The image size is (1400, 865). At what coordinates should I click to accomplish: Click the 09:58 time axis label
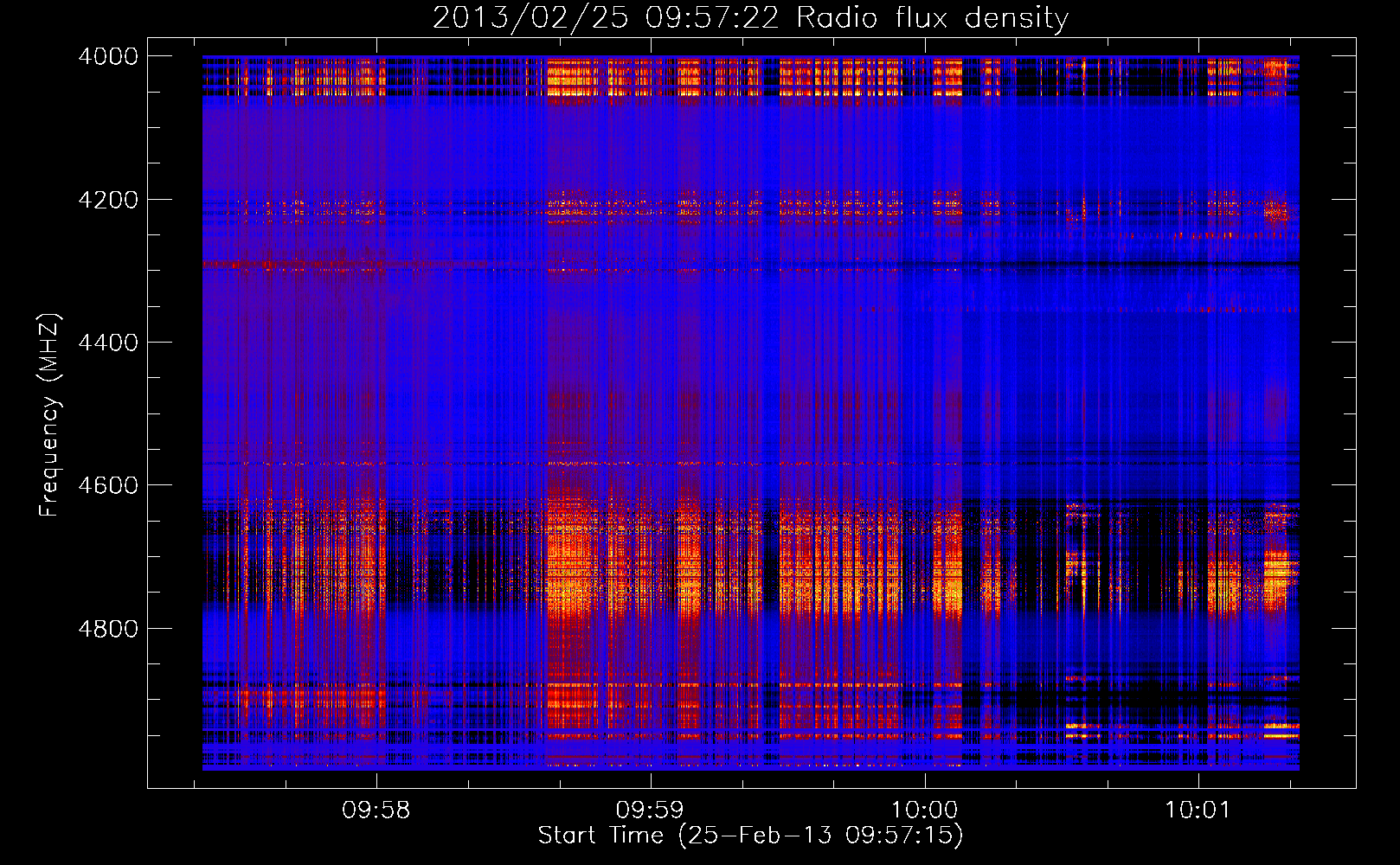tap(376, 811)
